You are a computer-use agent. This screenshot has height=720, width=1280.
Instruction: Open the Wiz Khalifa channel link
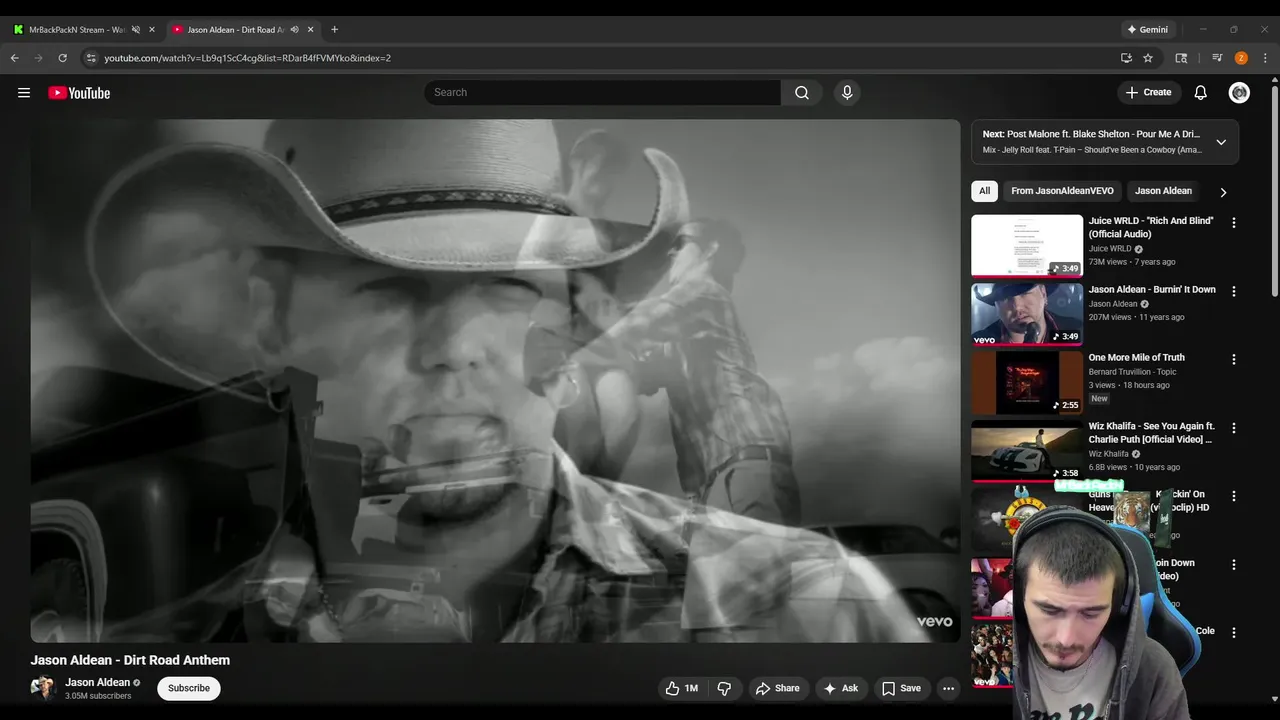click(1108, 454)
